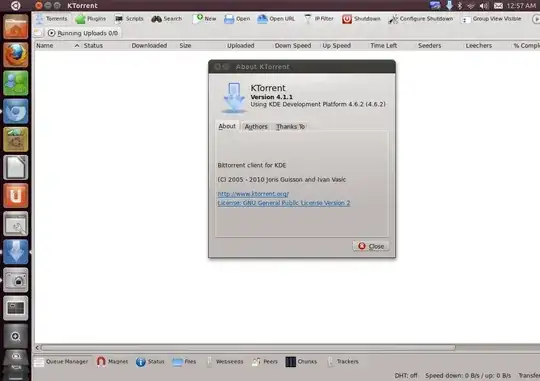Viewport: 540px width, 381px height.
Task: Click the Bluetooth indicator icon
Action: [x=460, y=6]
